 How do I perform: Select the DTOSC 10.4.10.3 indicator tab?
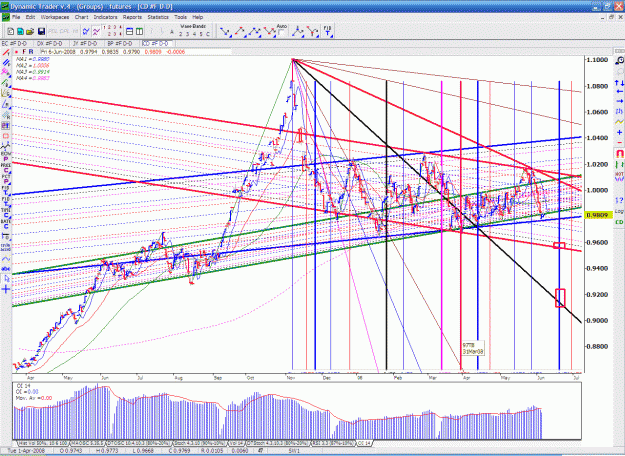[x=141, y=443]
